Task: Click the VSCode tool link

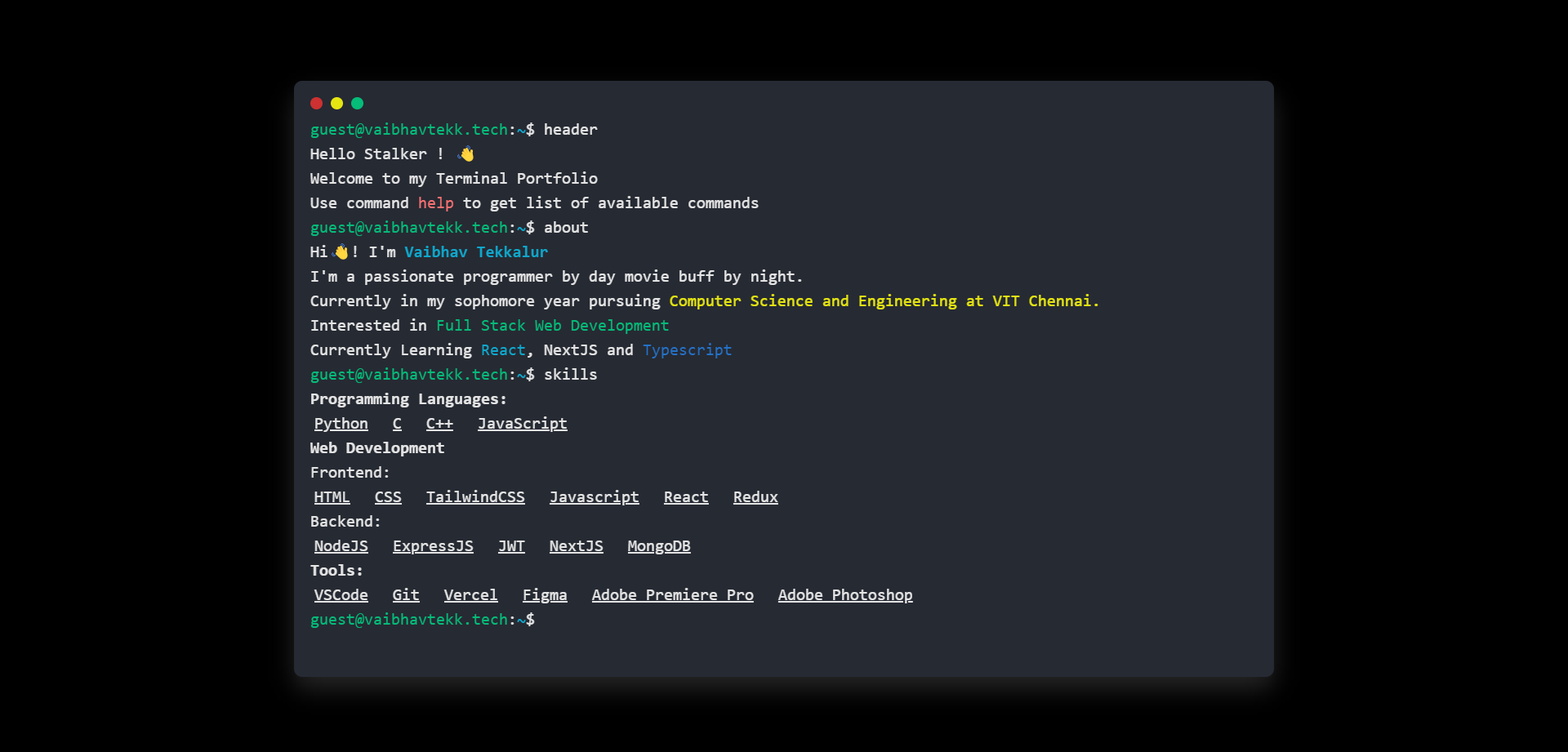Action: (x=341, y=595)
